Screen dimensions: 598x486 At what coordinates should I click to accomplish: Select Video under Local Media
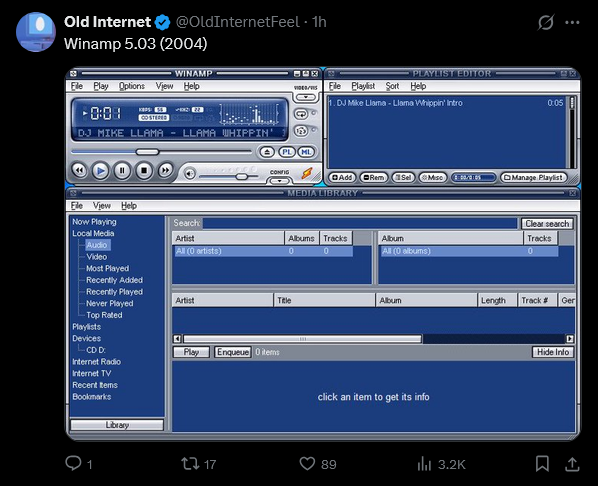(96, 257)
